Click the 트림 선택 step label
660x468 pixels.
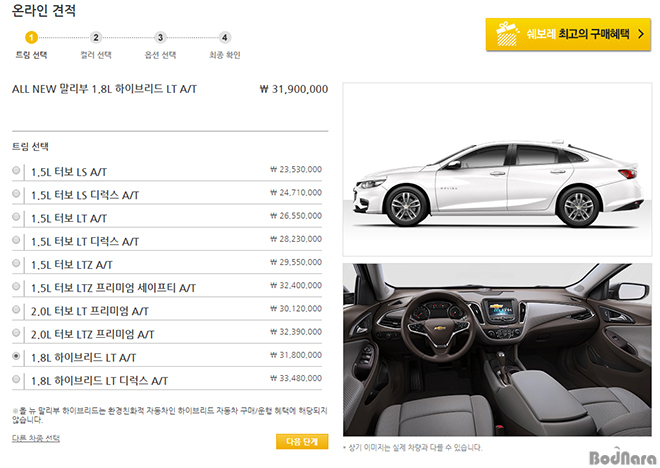tap(31, 55)
